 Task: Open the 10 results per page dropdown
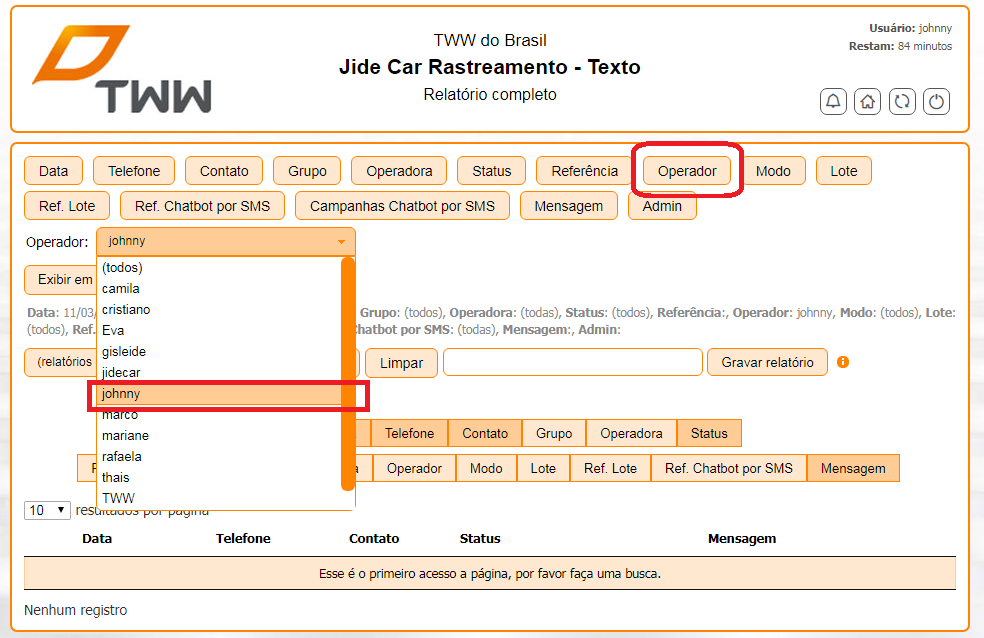(x=47, y=510)
